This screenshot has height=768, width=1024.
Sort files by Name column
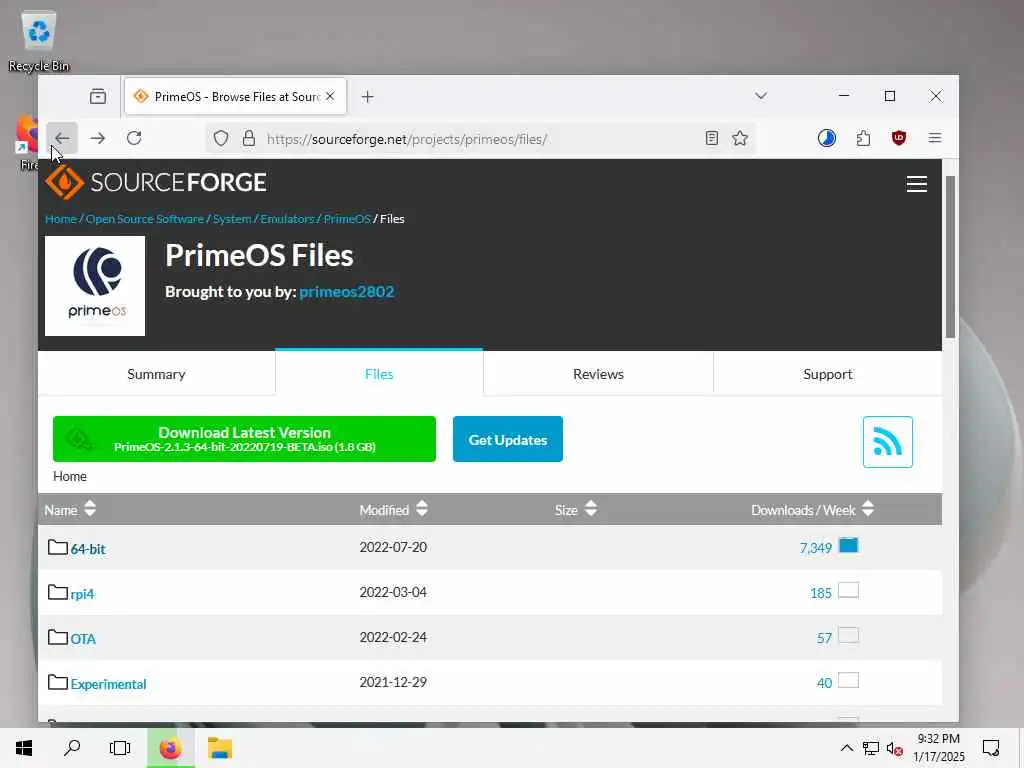[70, 509]
